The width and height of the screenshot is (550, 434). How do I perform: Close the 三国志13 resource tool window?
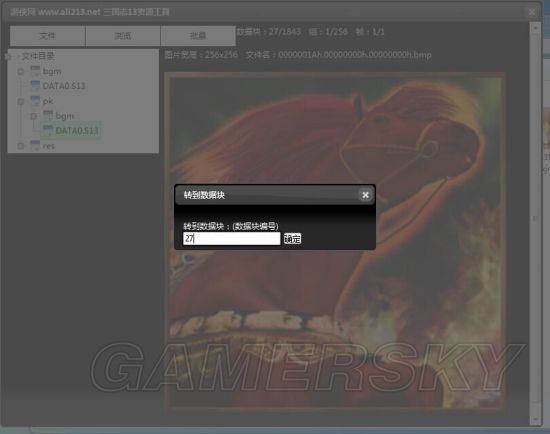(x=532, y=12)
